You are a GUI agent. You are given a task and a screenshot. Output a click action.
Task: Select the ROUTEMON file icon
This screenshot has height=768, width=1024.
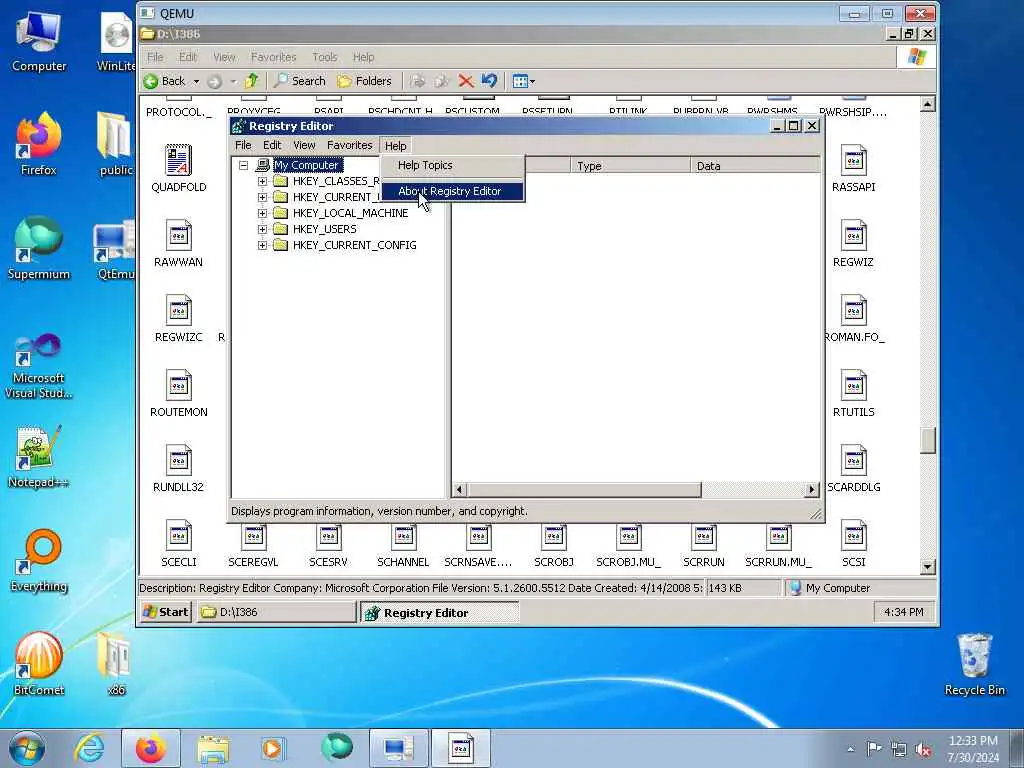click(x=178, y=394)
